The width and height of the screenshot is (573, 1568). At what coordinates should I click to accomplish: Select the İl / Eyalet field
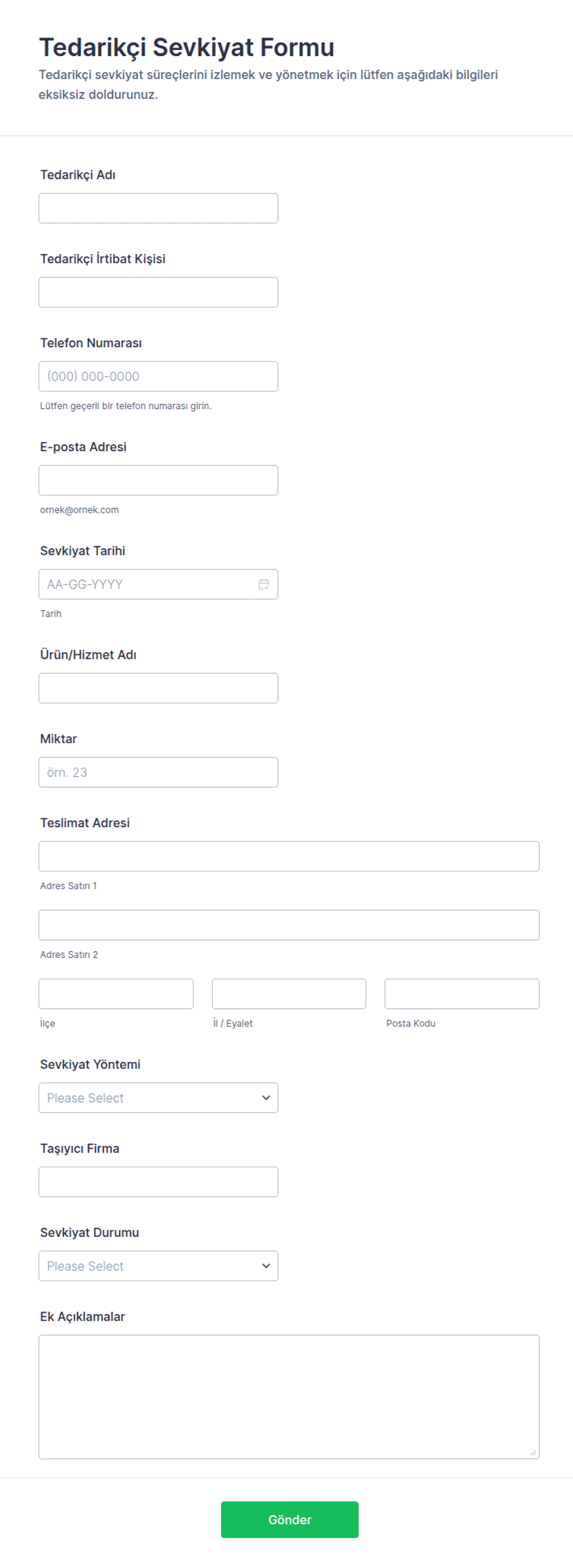coord(288,994)
